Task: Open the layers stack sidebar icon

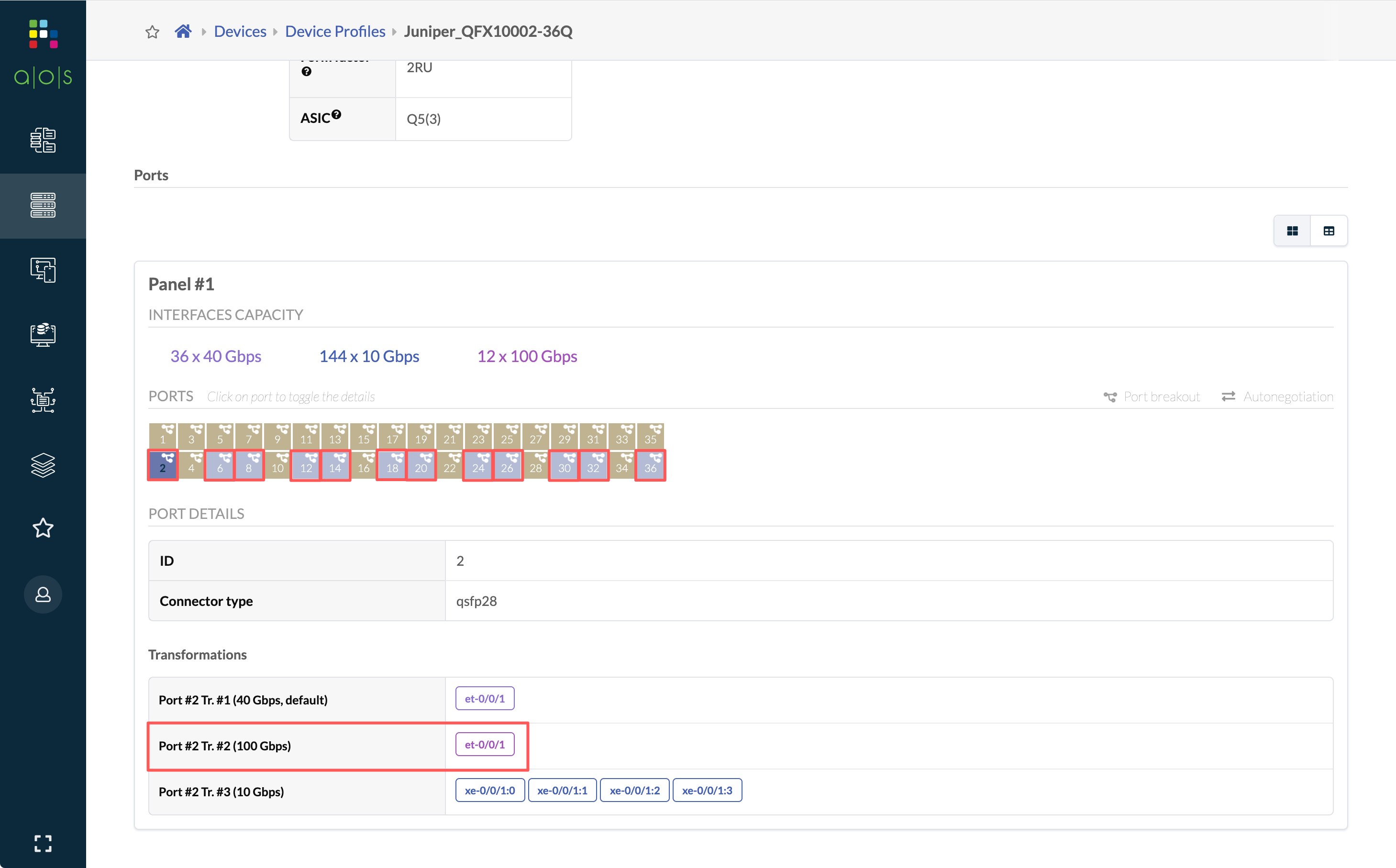Action: tap(43, 465)
